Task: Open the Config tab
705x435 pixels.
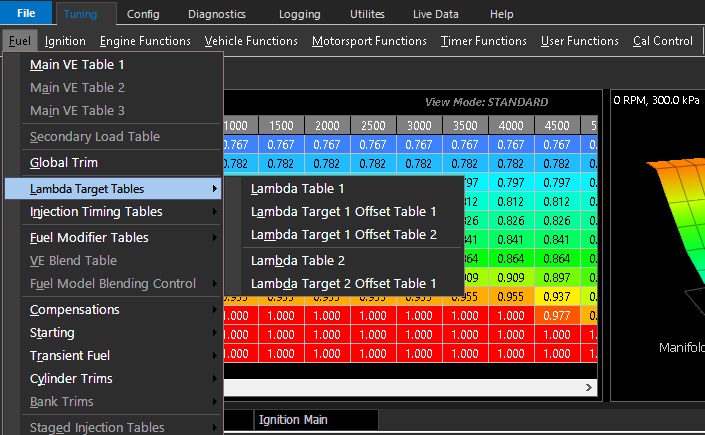Action: pyautogui.click(x=143, y=14)
